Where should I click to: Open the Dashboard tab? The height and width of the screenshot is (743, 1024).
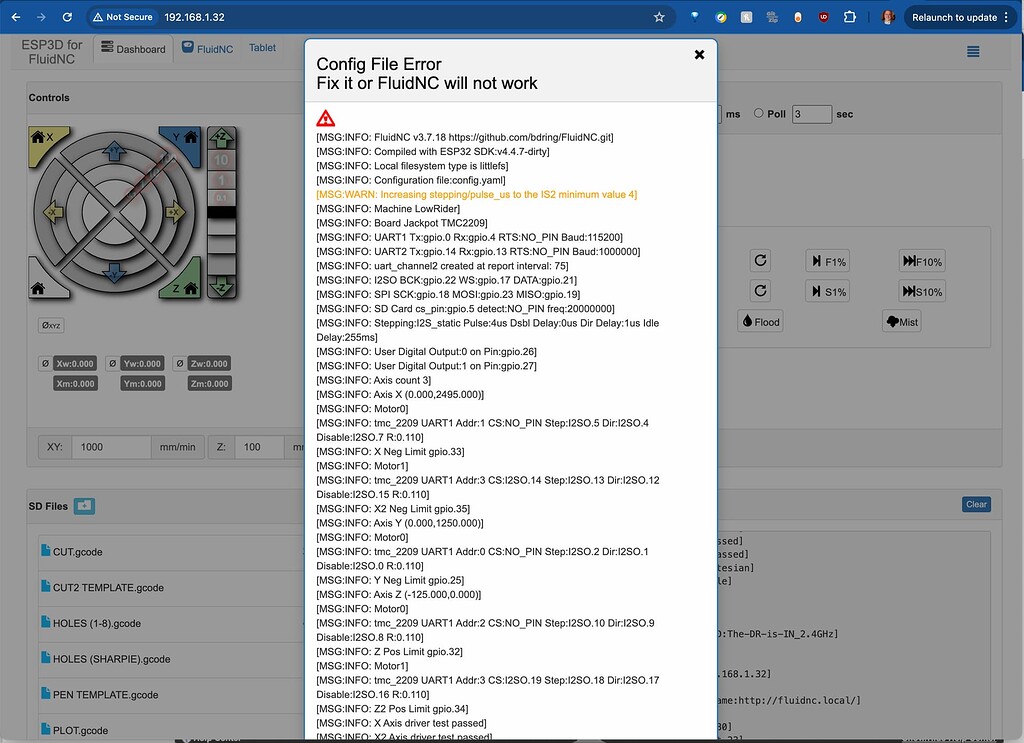pyautogui.click(x=133, y=49)
